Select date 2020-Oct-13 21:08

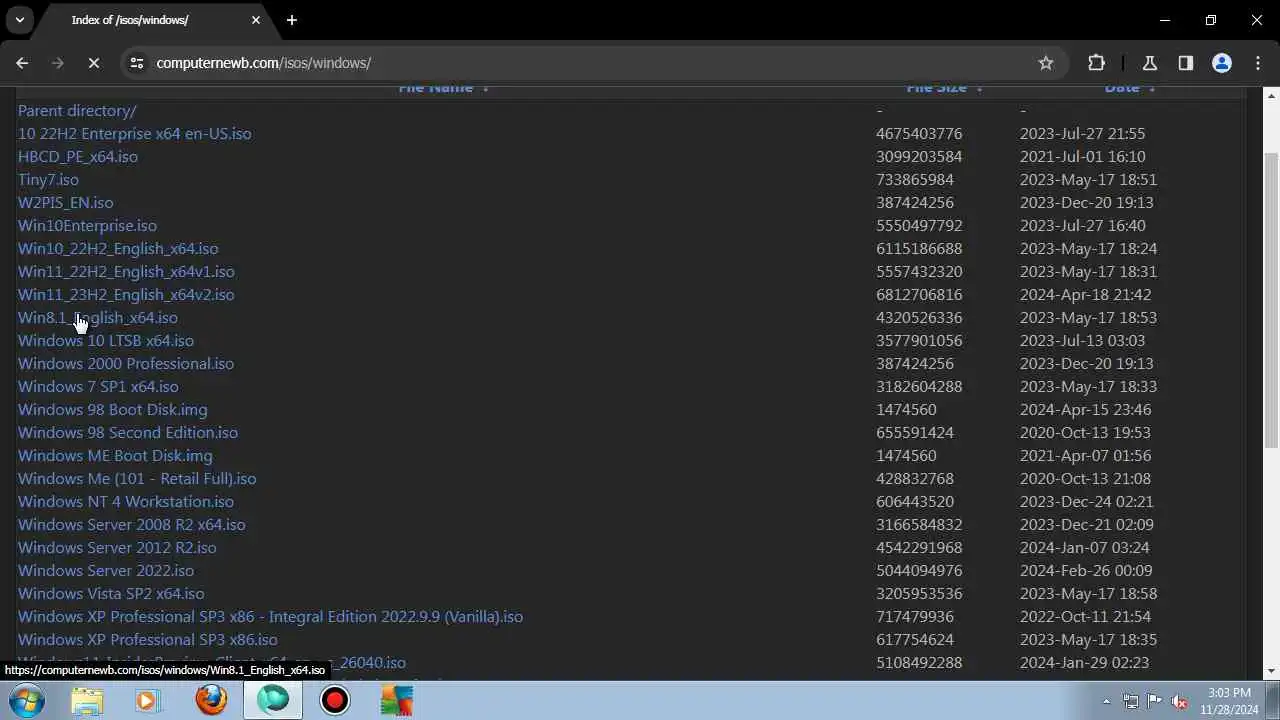(x=1085, y=478)
